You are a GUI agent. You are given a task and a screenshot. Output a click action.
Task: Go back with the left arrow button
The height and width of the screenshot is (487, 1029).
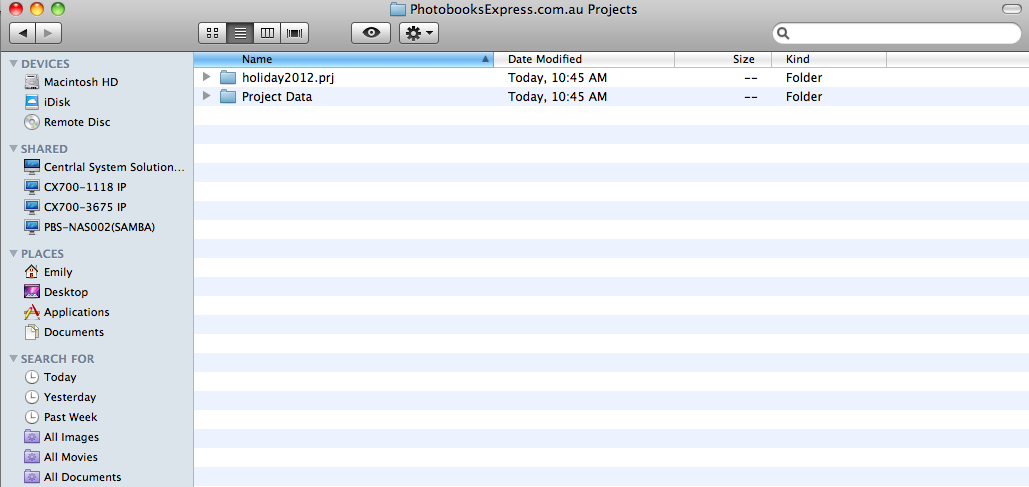(x=23, y=32)
